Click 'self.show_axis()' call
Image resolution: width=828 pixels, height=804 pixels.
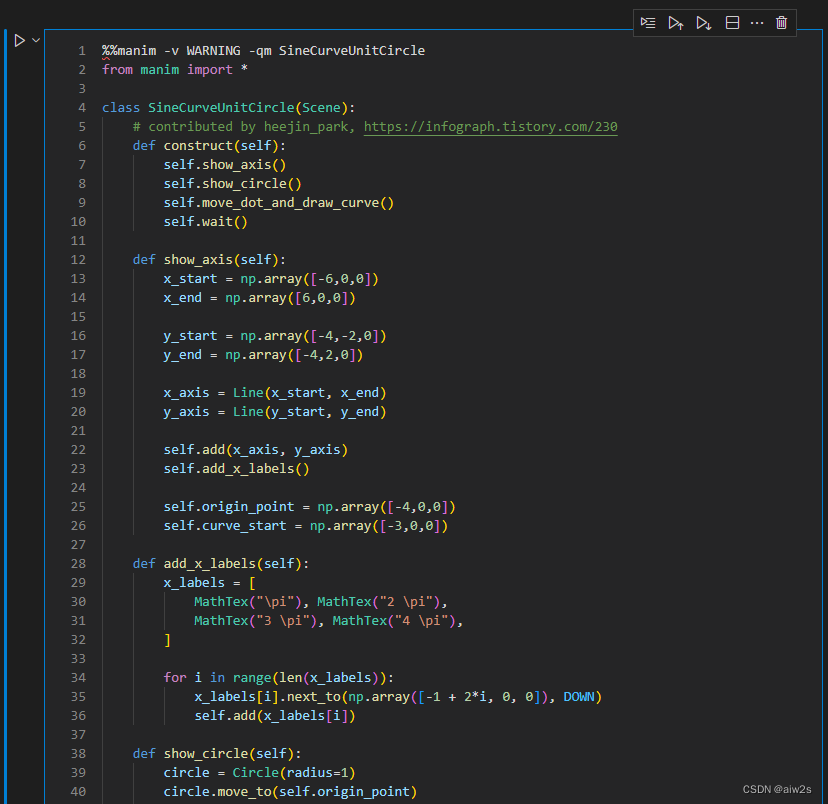225,165
